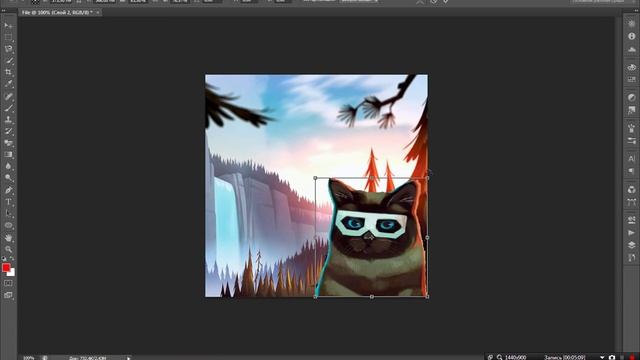Image resolution: width=640 pixels, height=360 pixels.
Task: Open the Layers panel icon
Action: point(631,245)
